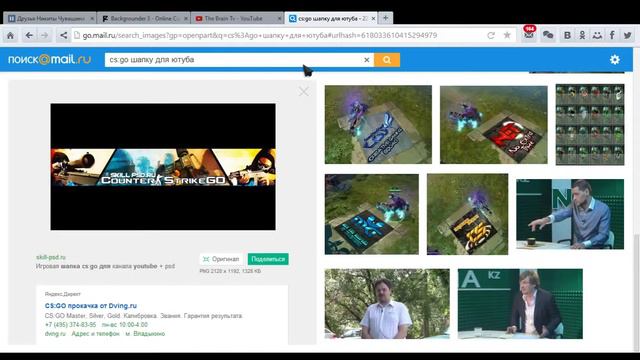Open man in white shirt outdoors thumbnail
The width and height of the screenshot is (640, 360).
pyautogui.click(x=387, y=304)
